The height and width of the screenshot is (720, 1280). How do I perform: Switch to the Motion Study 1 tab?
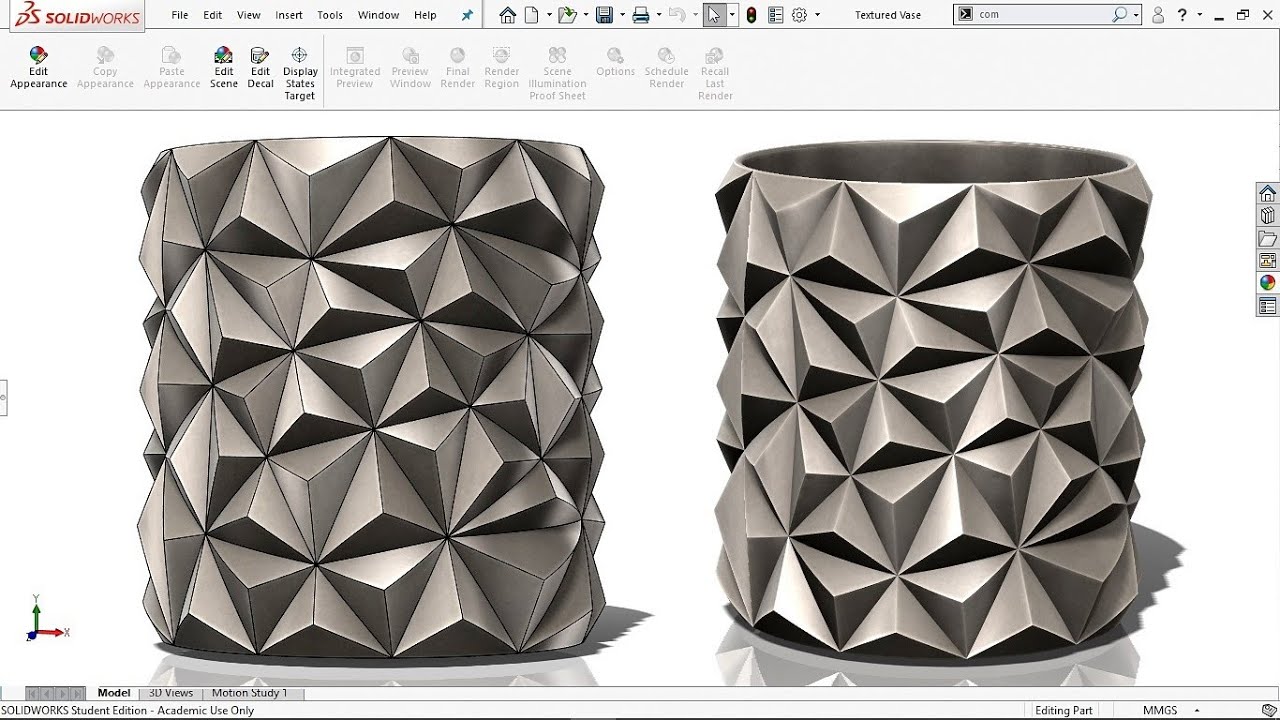[x=249, y=693]
